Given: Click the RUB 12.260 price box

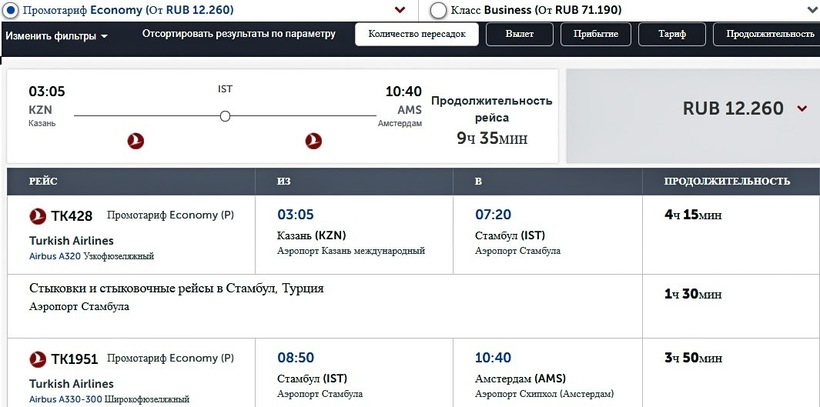Looking at the screenshot, I should click(692, 115).
